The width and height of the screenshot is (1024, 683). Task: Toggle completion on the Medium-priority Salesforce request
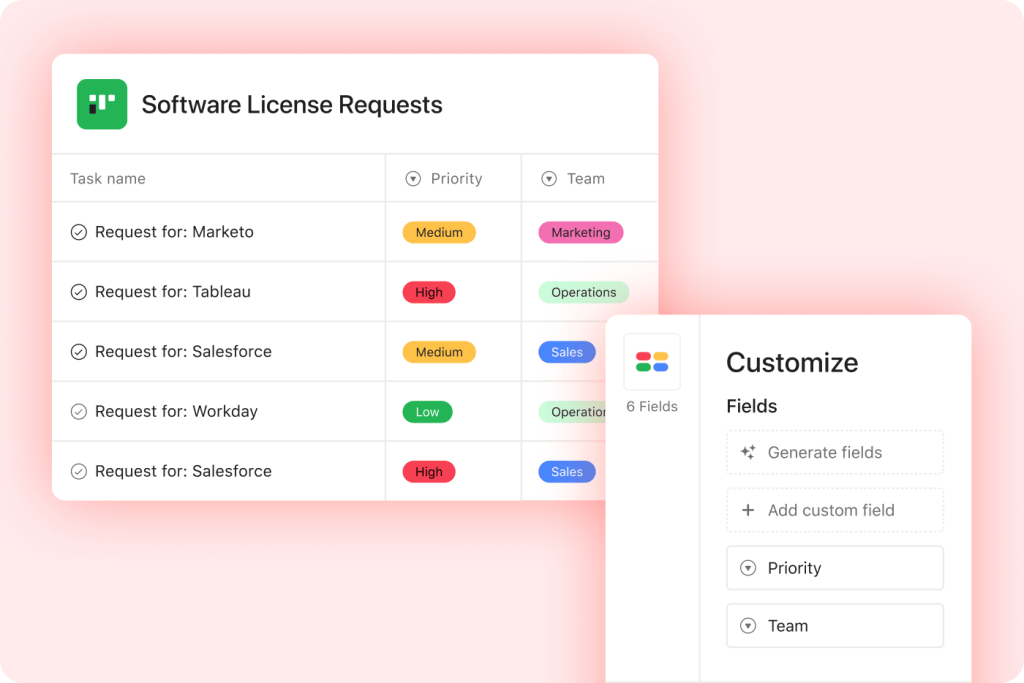tap(78, 352)
